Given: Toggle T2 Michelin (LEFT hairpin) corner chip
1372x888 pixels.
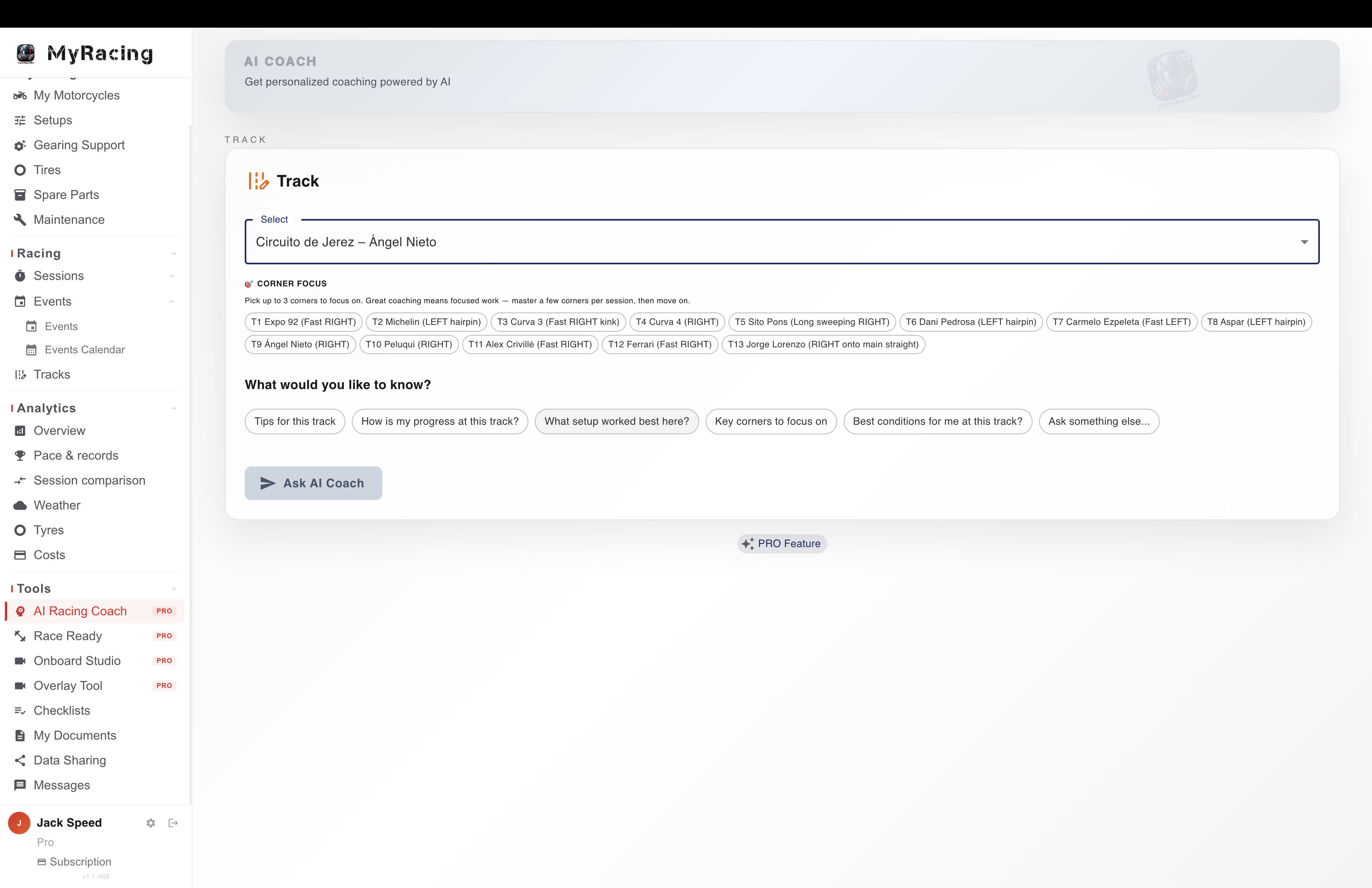Looking at the screenshot, I should (x=426, y=322).
